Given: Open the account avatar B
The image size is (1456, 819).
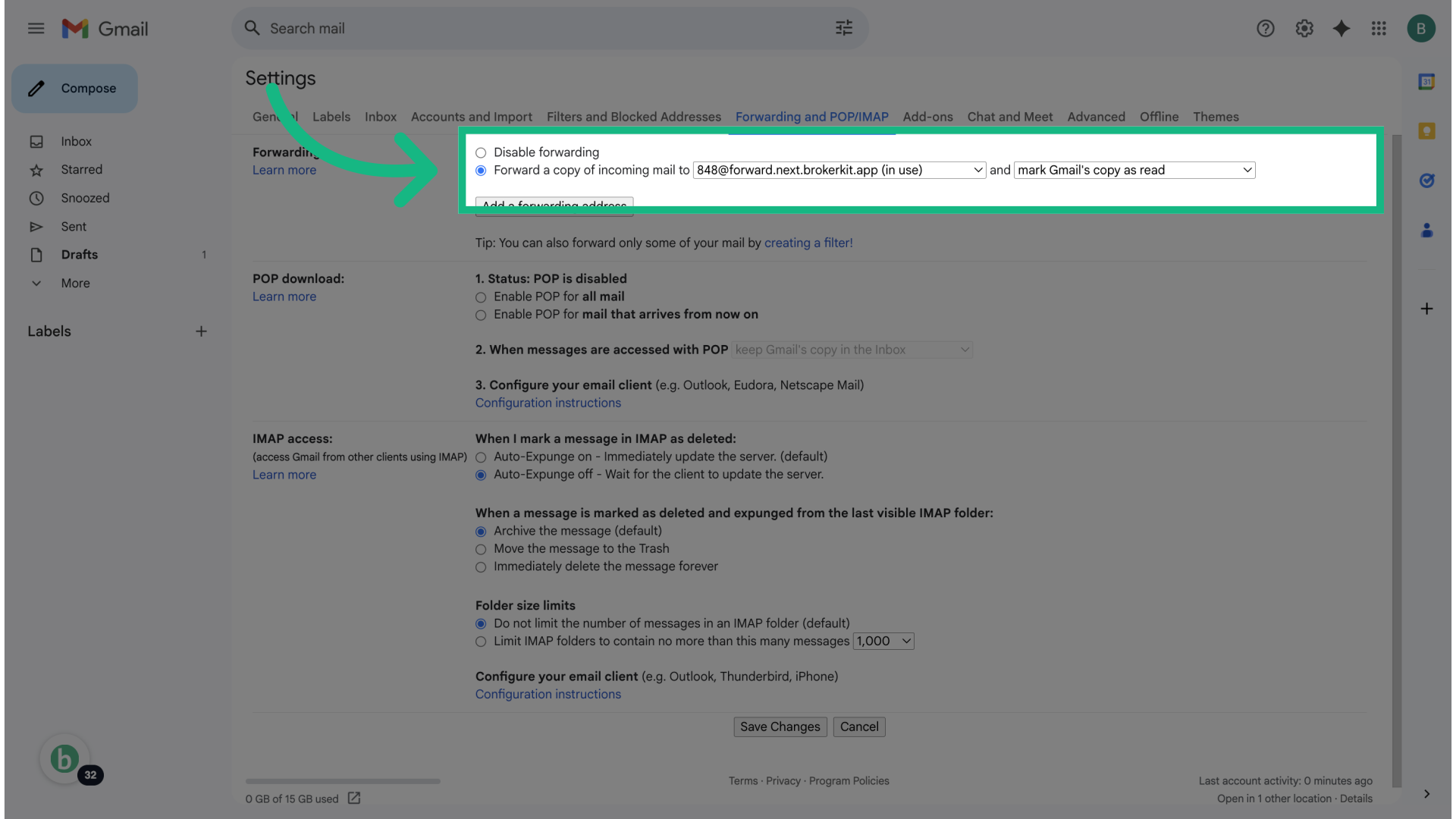Looking at the screenshot, I should [1420, 29].
